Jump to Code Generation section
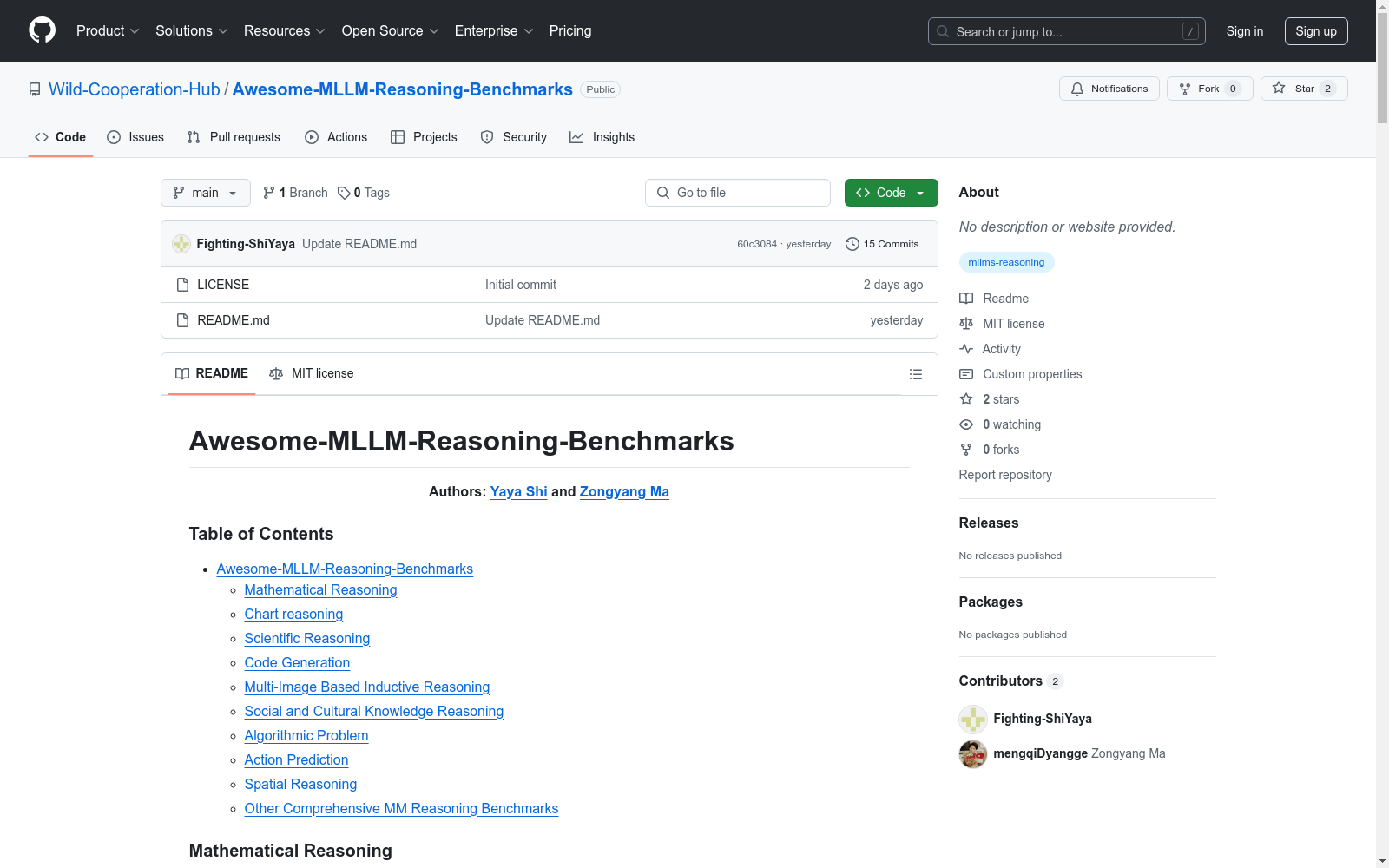Viewport: 1389px width, 868px height. [x=298, y=662]
